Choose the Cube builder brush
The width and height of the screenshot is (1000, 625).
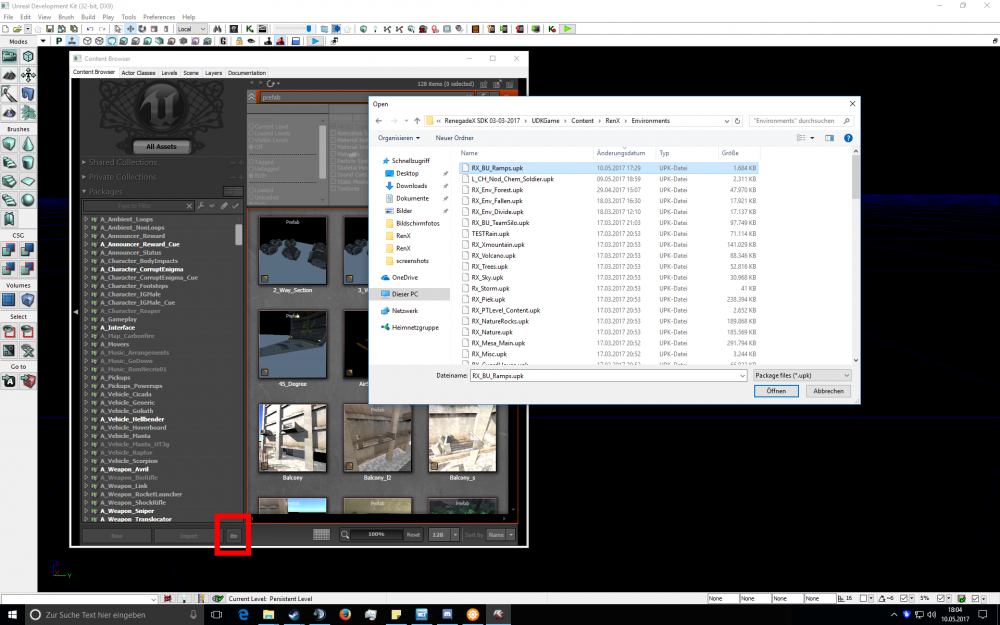tap(9, 144)
